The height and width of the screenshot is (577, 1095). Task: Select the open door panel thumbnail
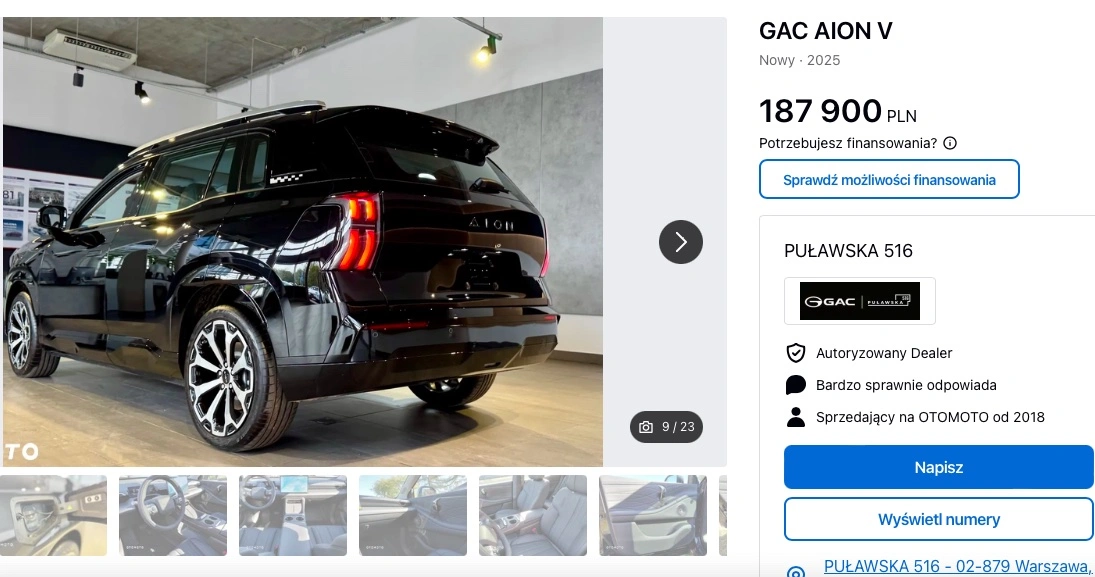653,516
